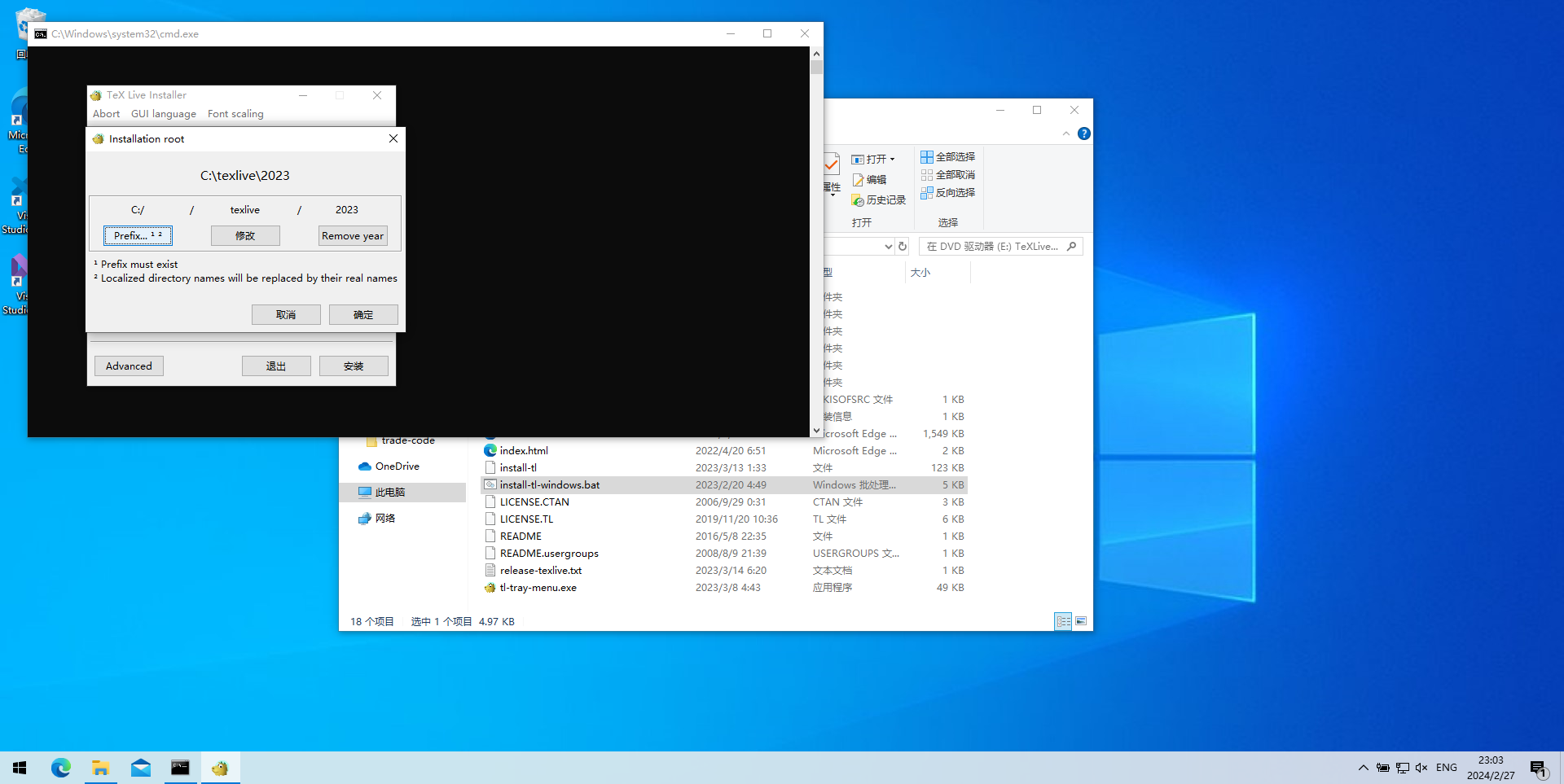Select release-texlive.txt file

tap(541, 570)
